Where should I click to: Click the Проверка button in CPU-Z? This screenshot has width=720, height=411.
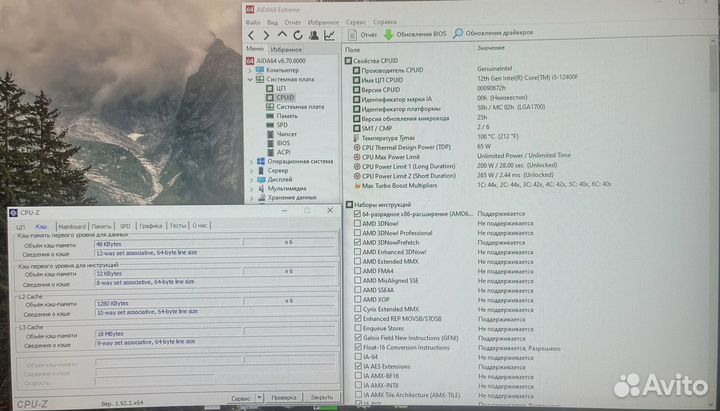coord(284,398)
